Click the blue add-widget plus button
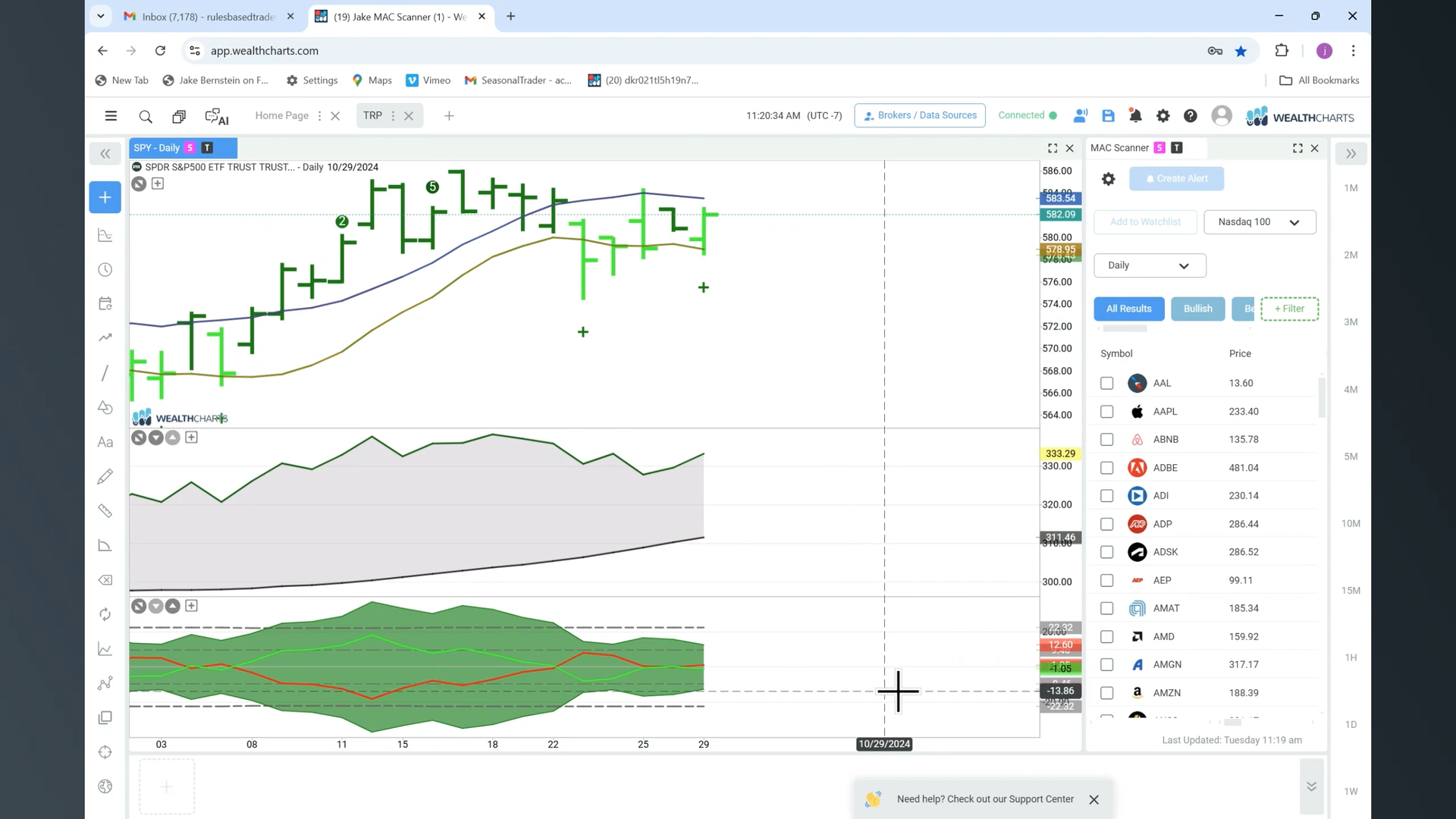 pyautogui.click(x=105, y=197)
